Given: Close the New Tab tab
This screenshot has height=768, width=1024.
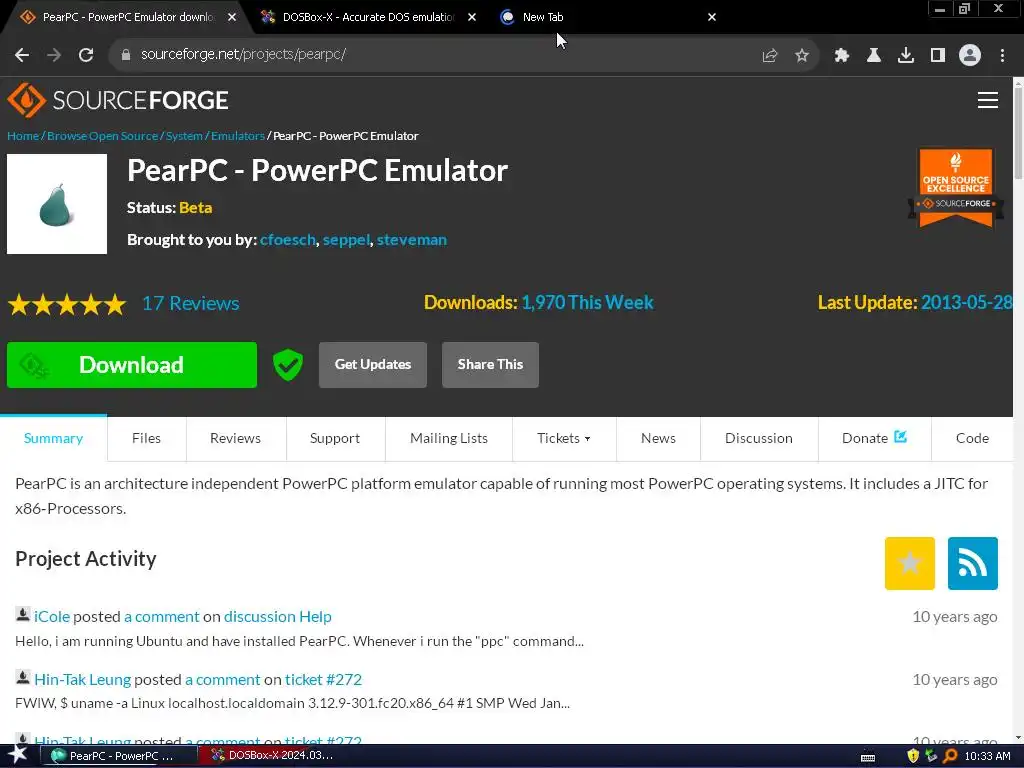Looking at the screenshot, I should click(x=712, y=17).
